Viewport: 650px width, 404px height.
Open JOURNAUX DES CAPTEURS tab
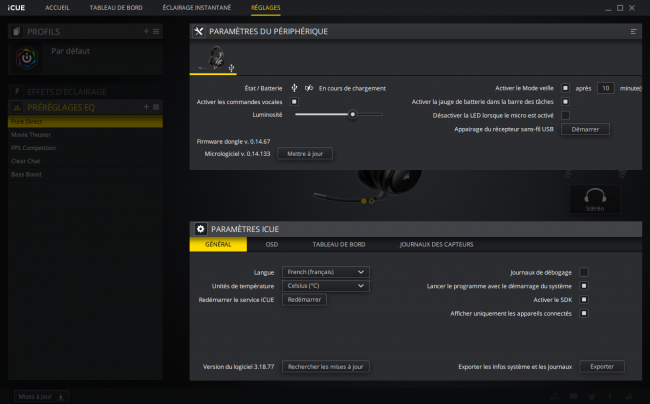436,244
